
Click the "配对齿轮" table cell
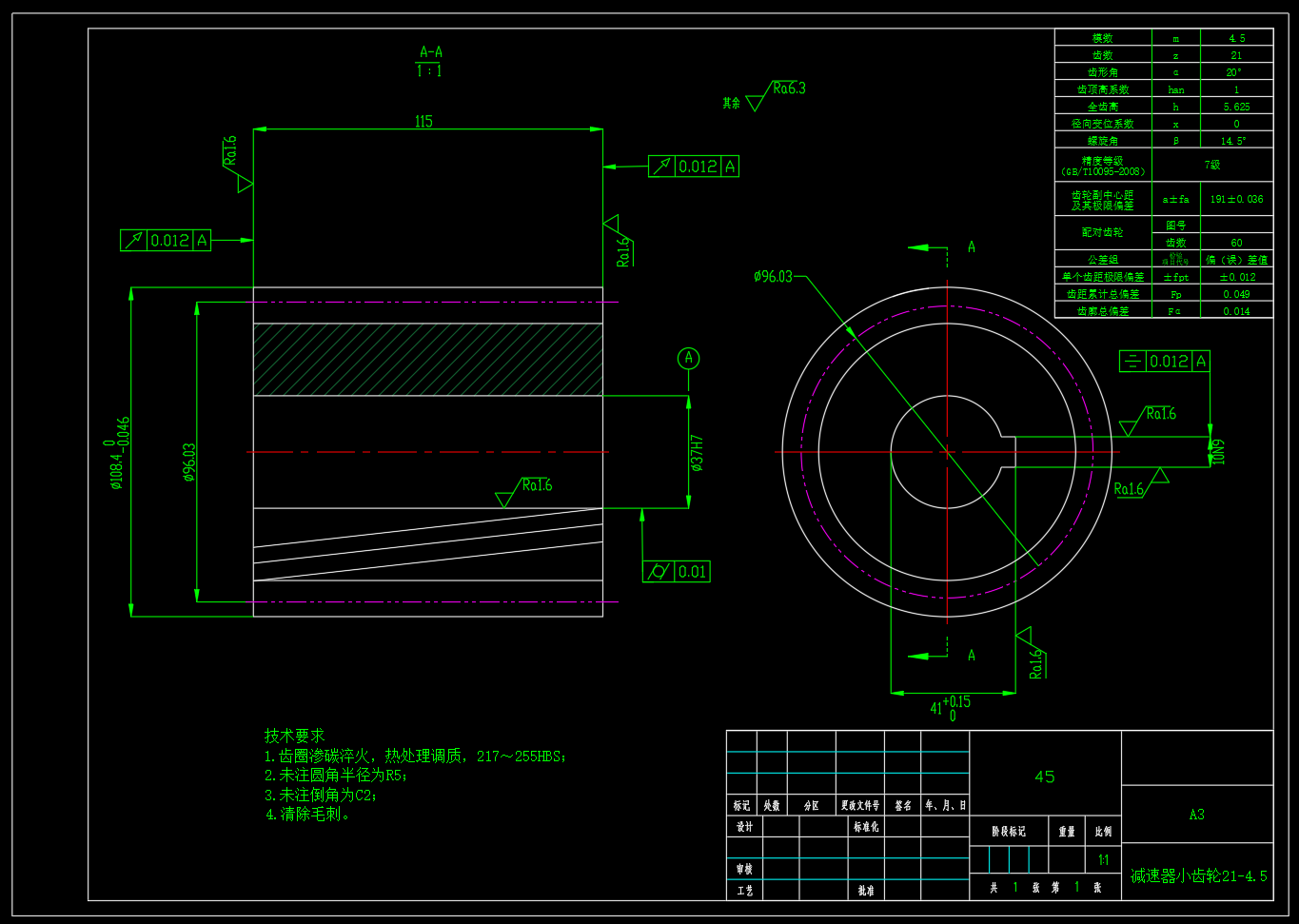(x=1103, y=232)
